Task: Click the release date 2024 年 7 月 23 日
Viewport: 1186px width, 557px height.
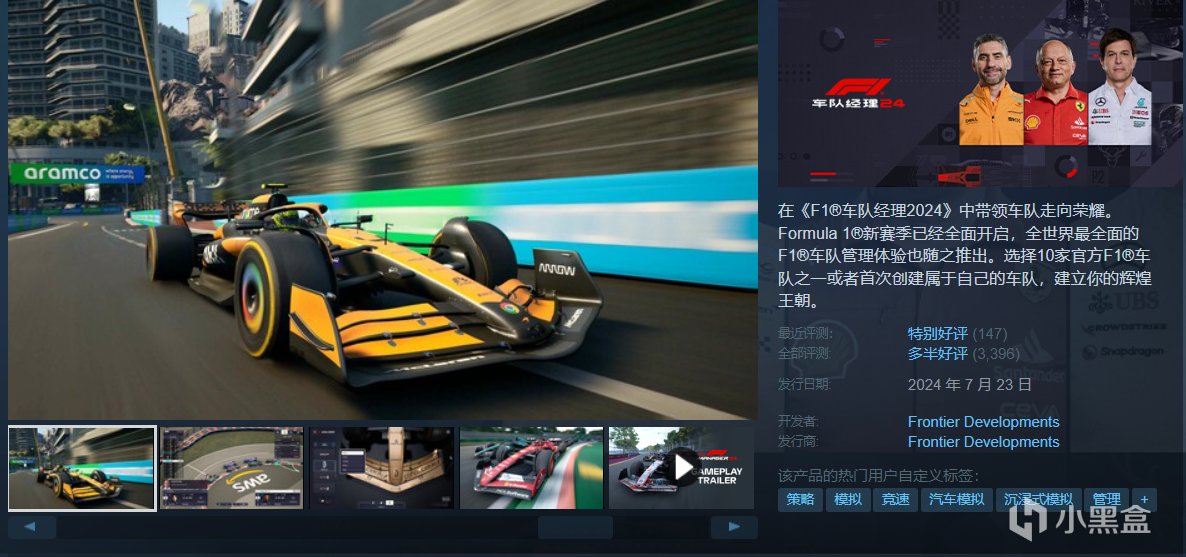Action: tap(970, 384)
